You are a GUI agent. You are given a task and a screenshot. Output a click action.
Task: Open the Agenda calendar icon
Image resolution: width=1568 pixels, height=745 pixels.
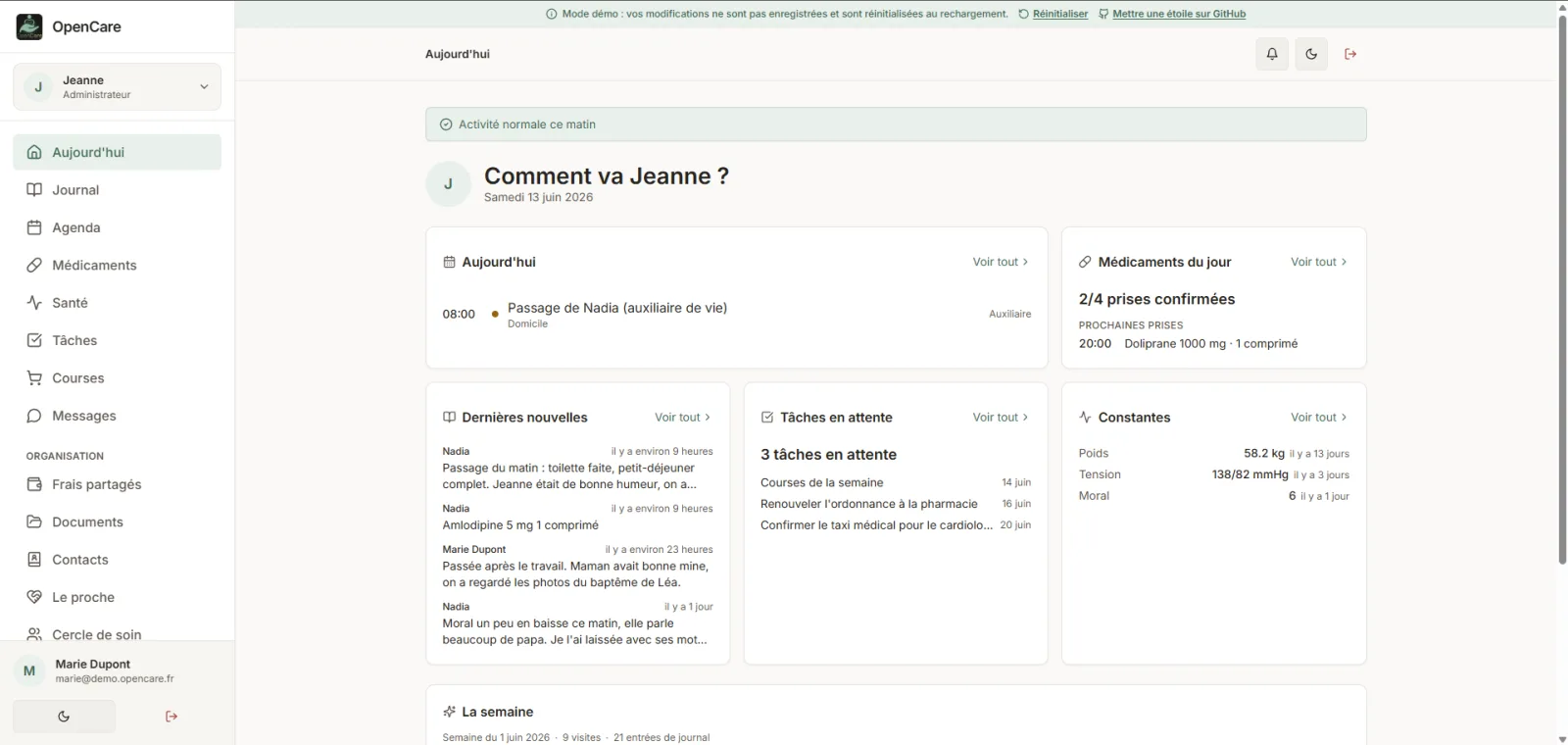click(x=34, y=227)
